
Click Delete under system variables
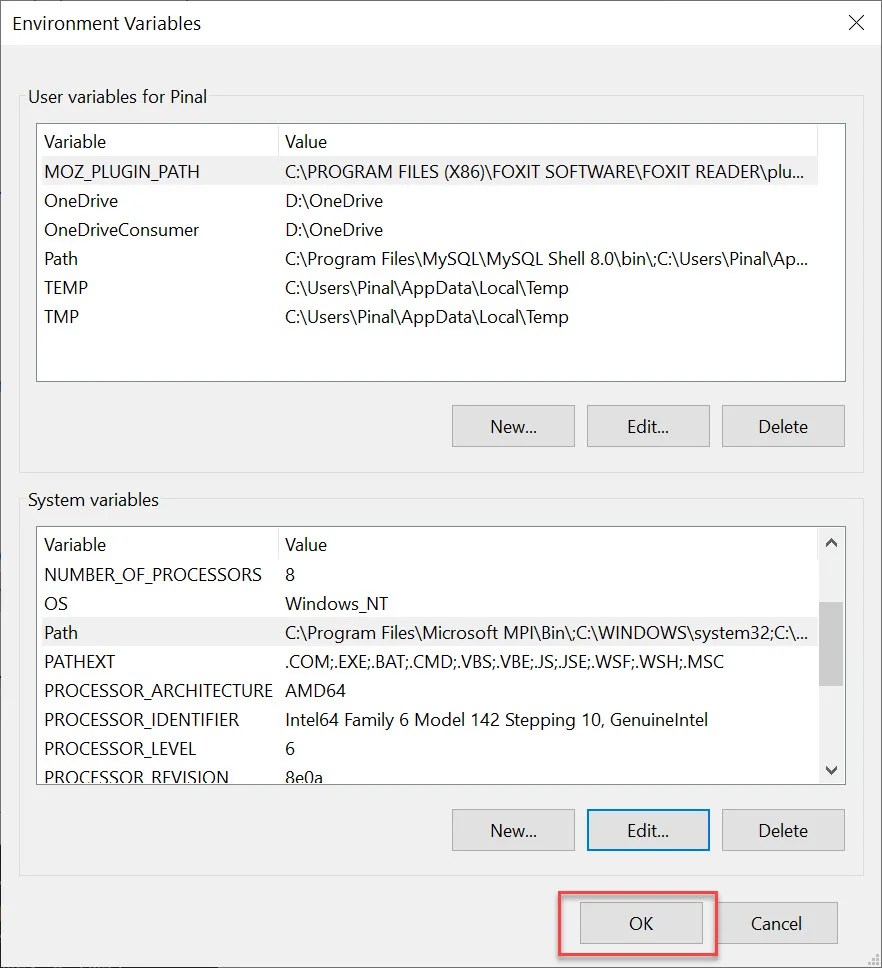(x=783, y=829)
